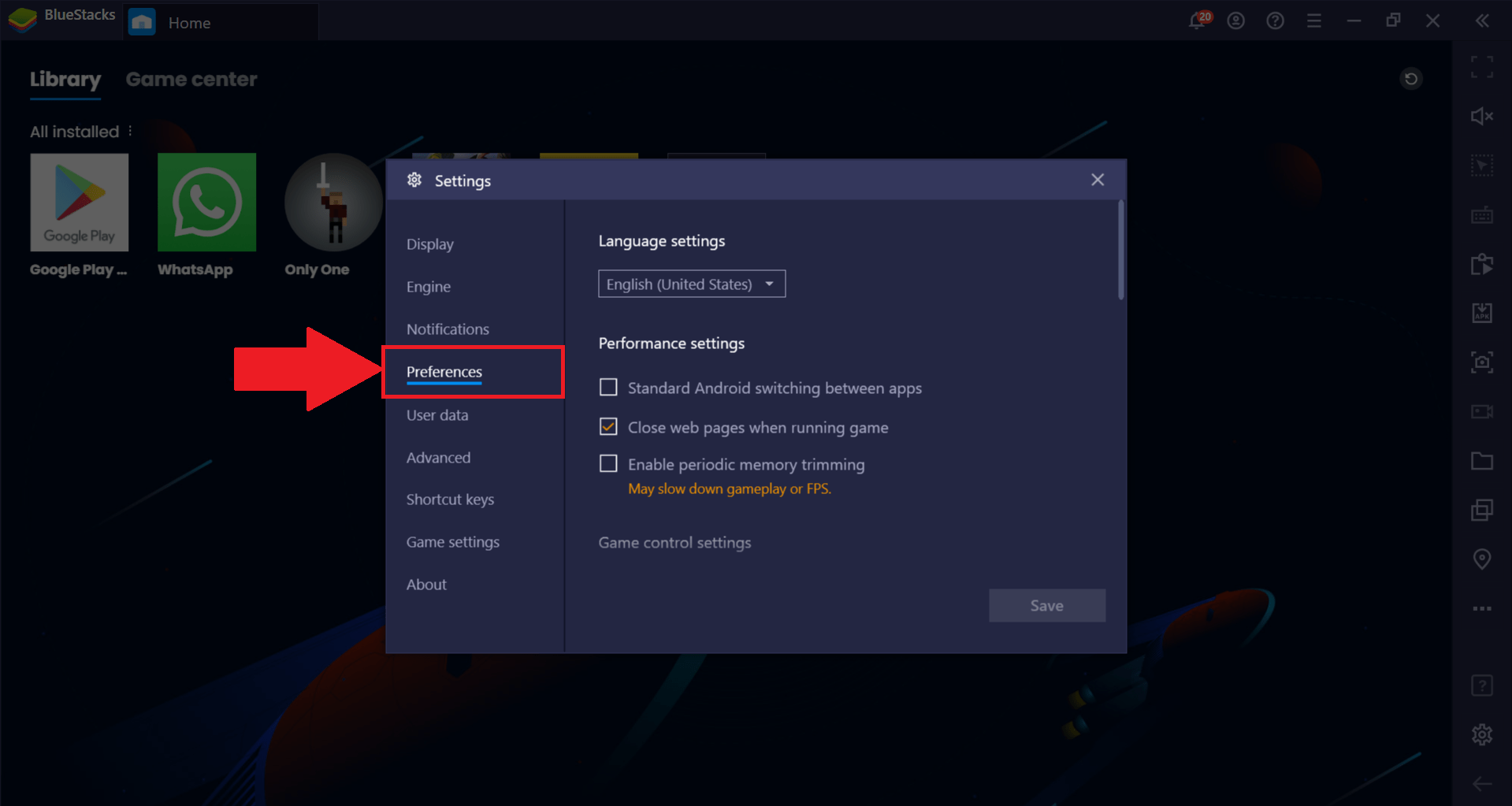Click the back arrow in sidebar
The width and height of the screenshot is (1512, 806).
(x=1482, y=783)
